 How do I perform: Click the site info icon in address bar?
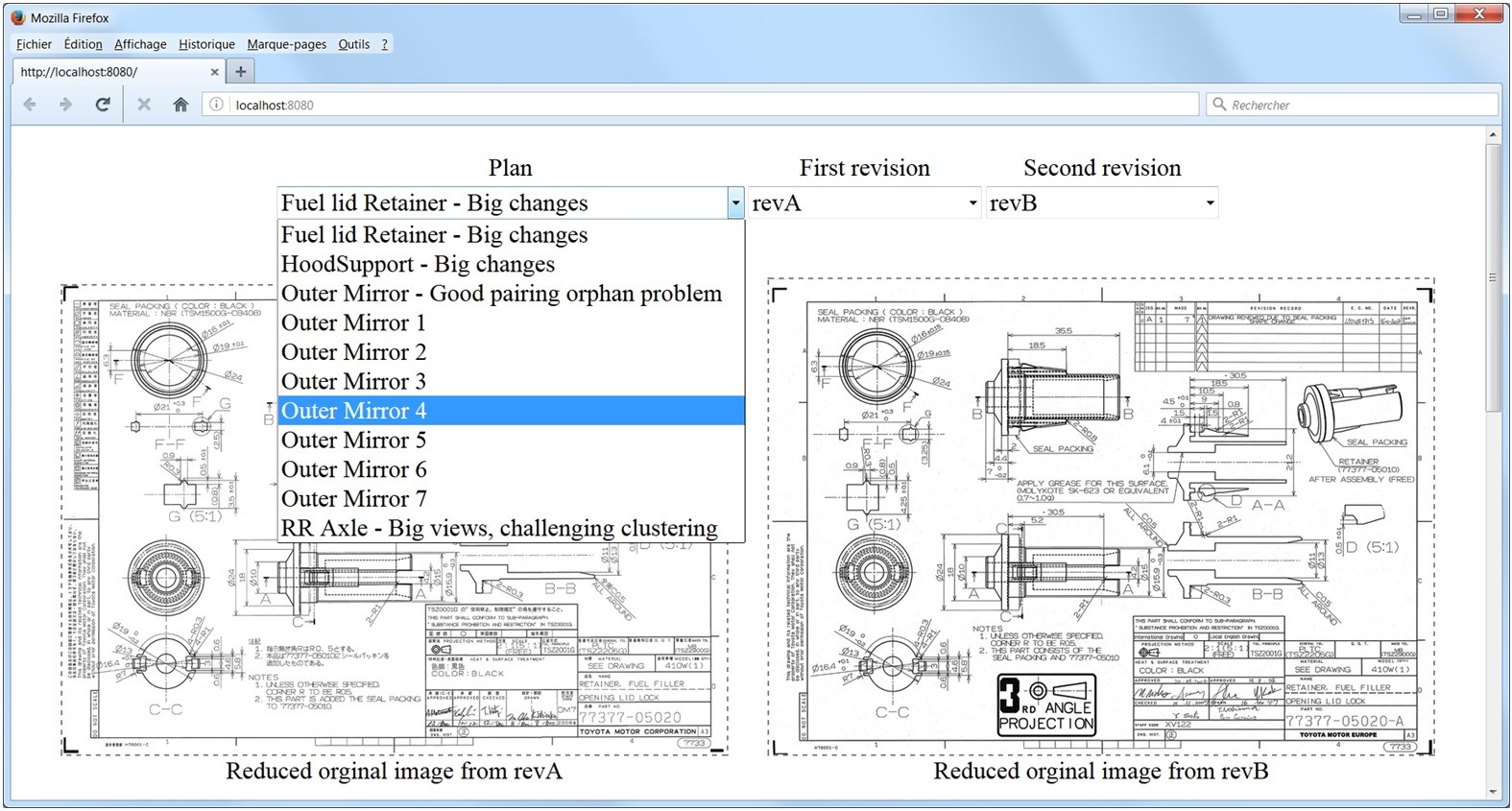click(217, 105)
